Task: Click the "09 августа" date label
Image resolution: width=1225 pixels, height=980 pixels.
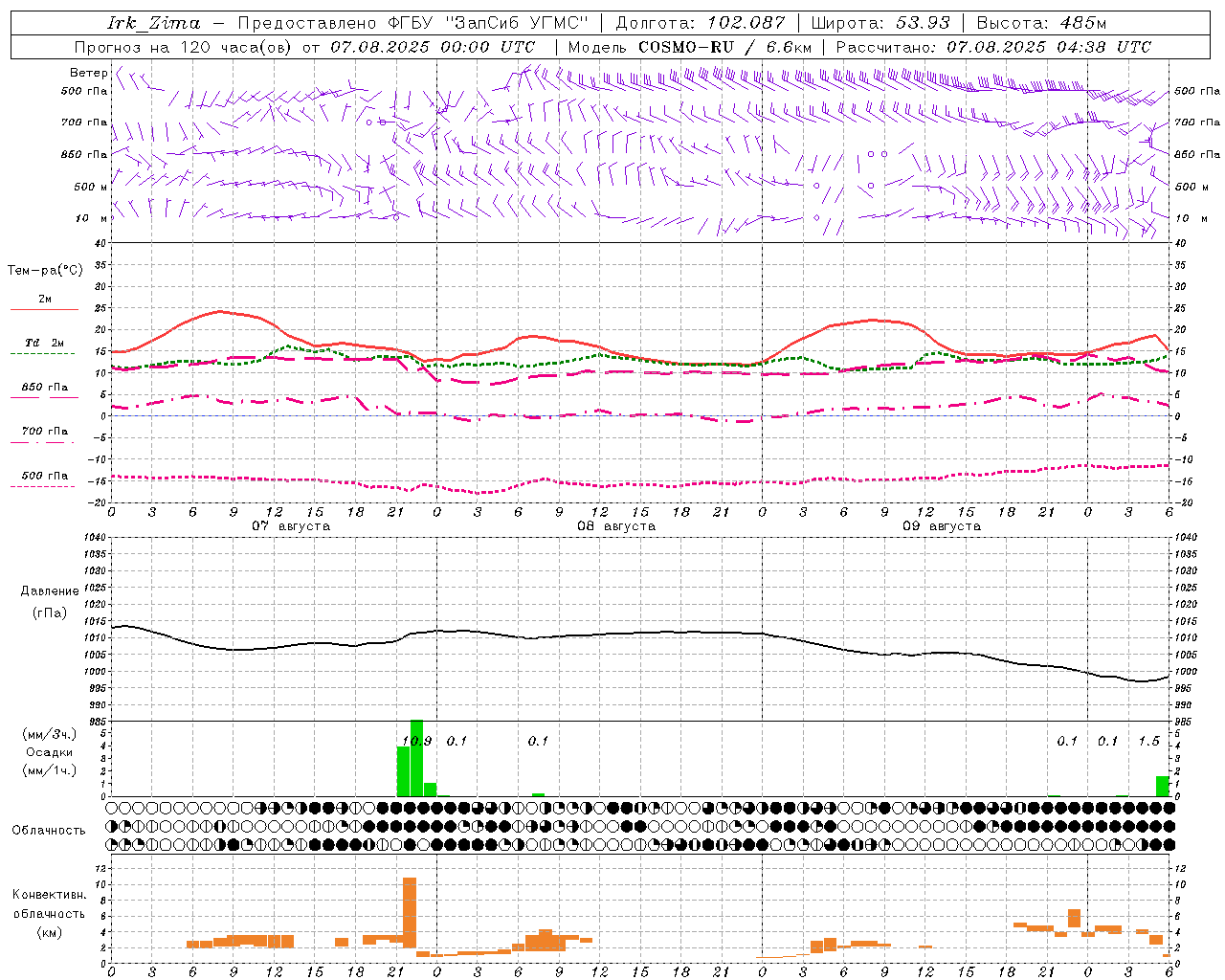Action: pyautogui.click(x=942, y=526)
